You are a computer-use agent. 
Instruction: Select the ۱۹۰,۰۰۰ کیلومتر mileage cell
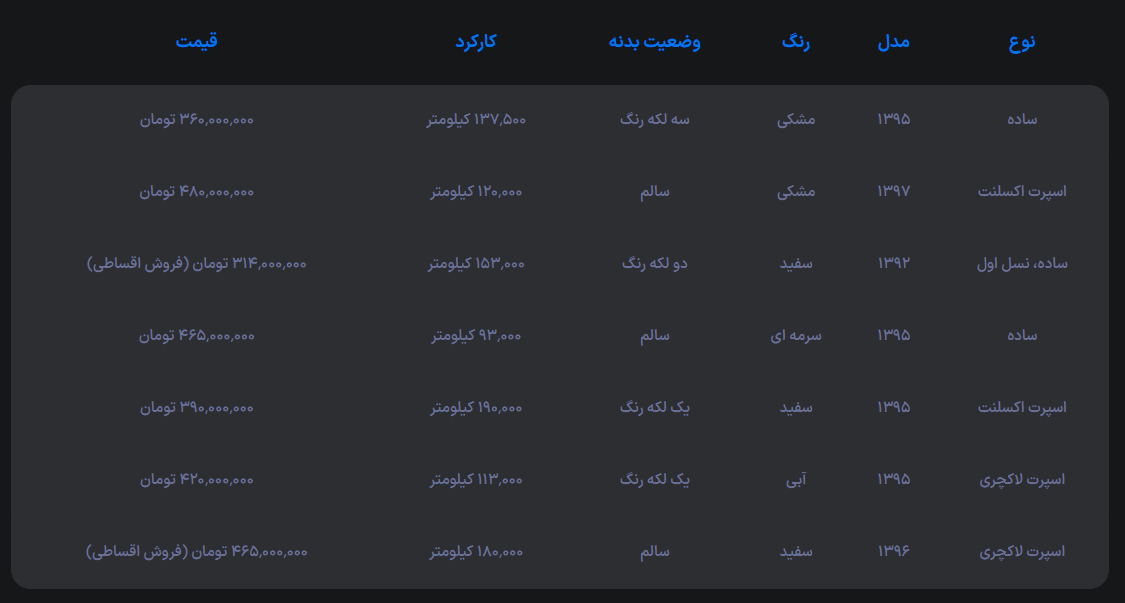(x=476, y=407)
